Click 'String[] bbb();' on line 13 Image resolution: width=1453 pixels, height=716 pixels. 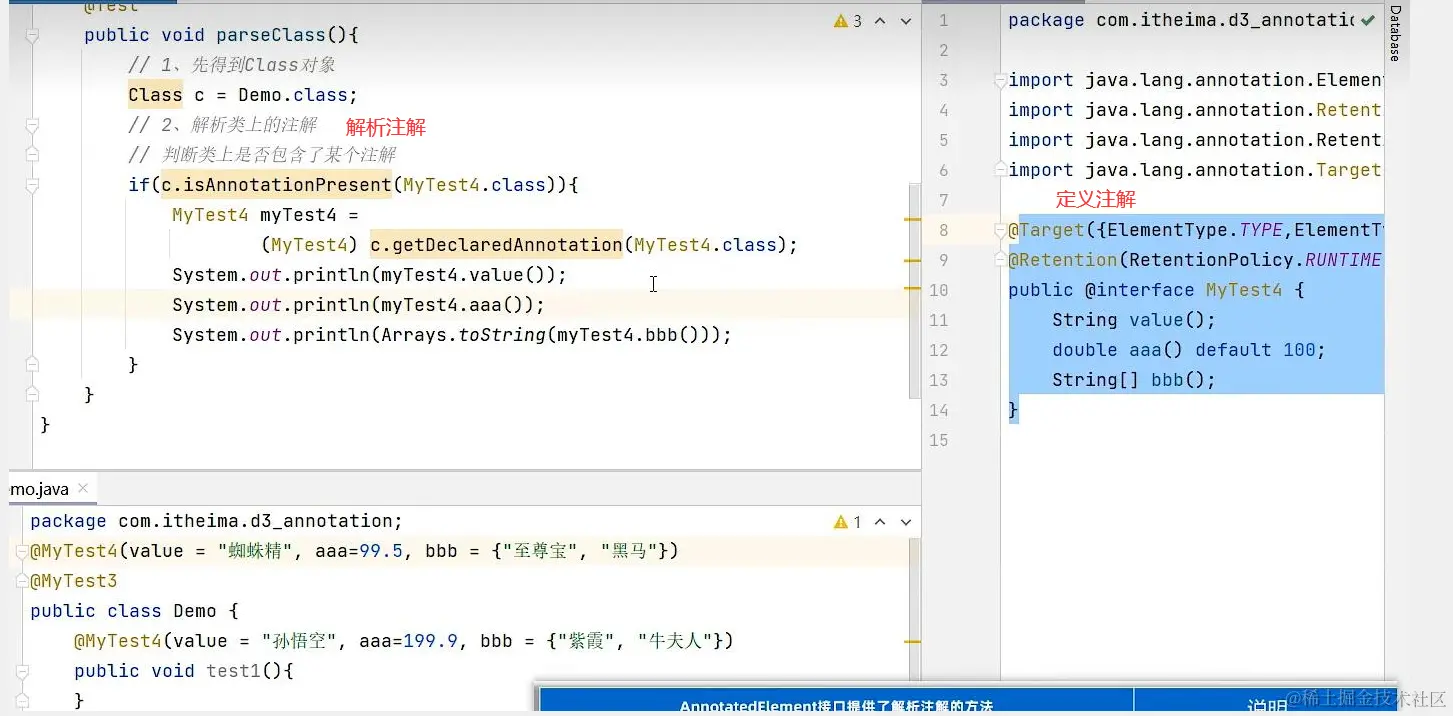point(1134,380)
